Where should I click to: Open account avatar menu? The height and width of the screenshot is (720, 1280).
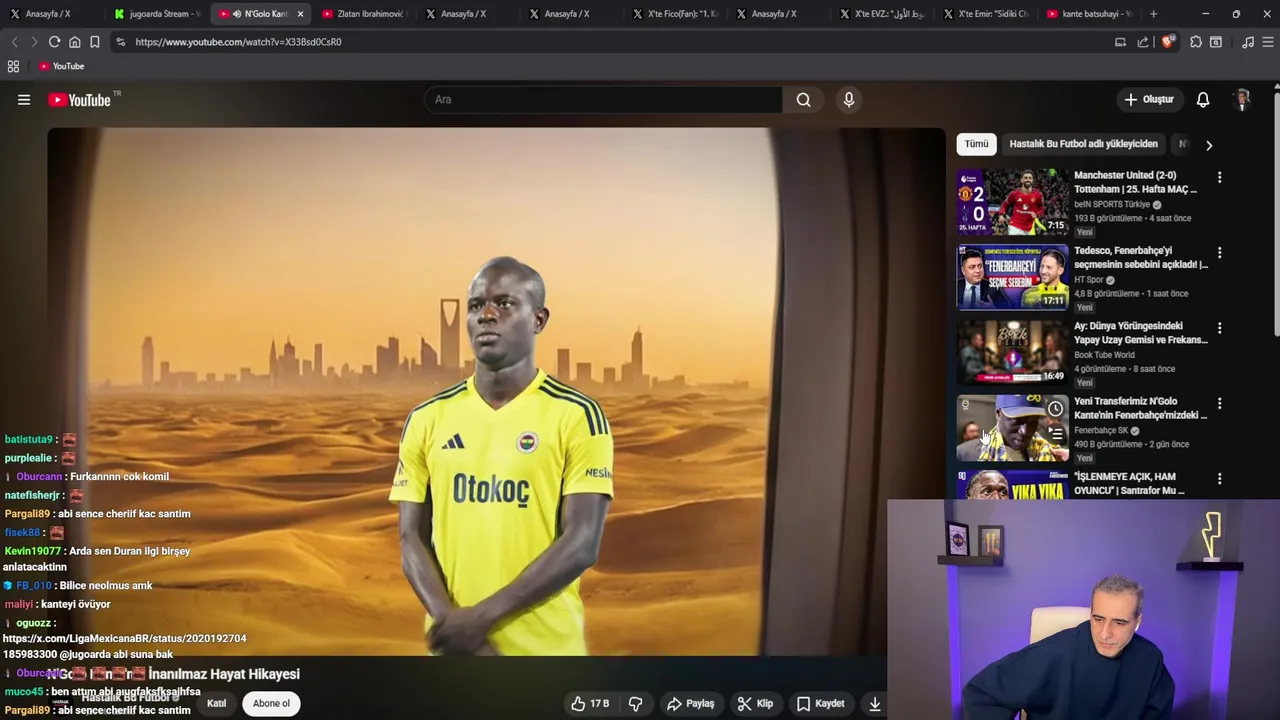pos(1242,100)
